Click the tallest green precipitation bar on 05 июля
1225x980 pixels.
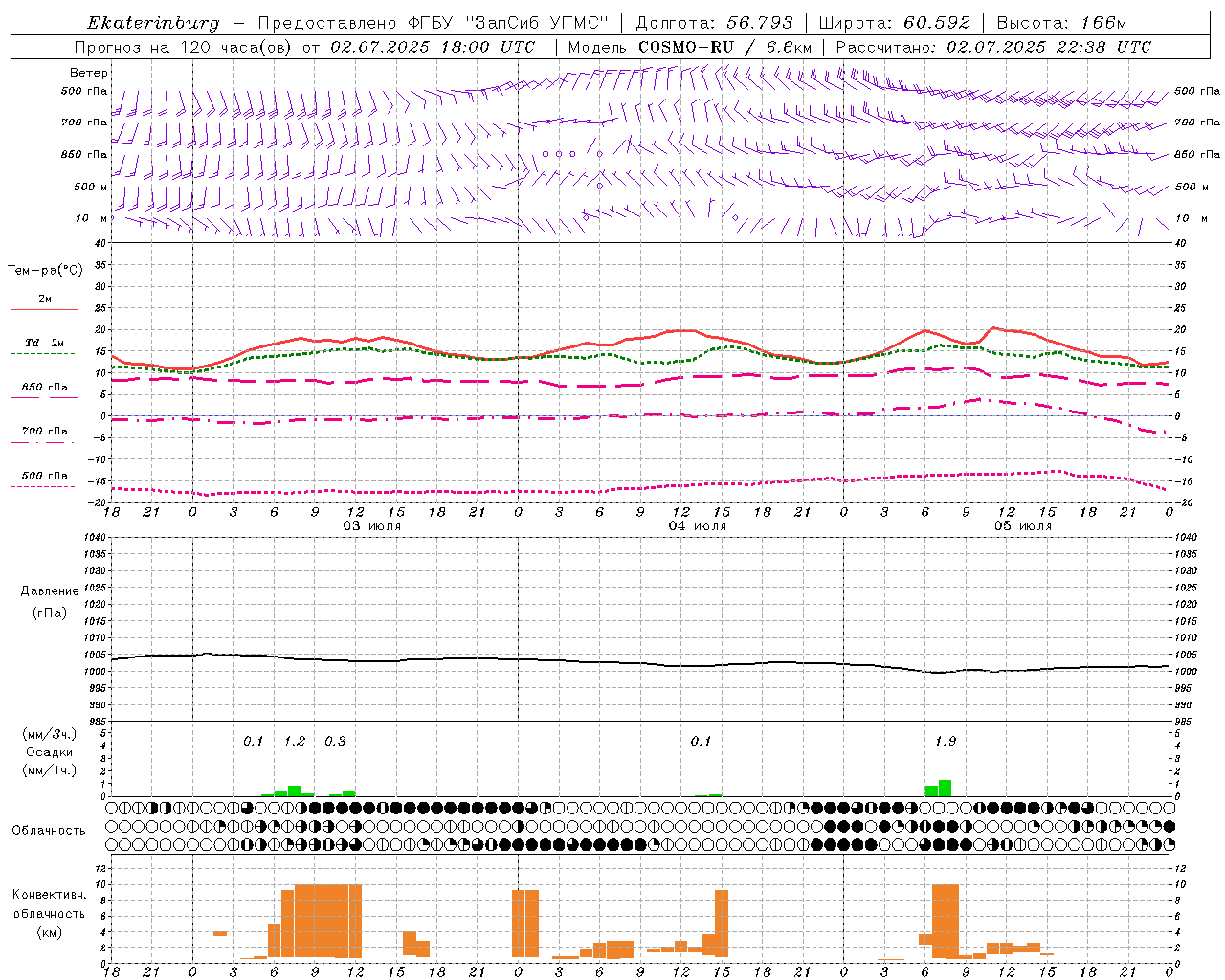(945, 789)
